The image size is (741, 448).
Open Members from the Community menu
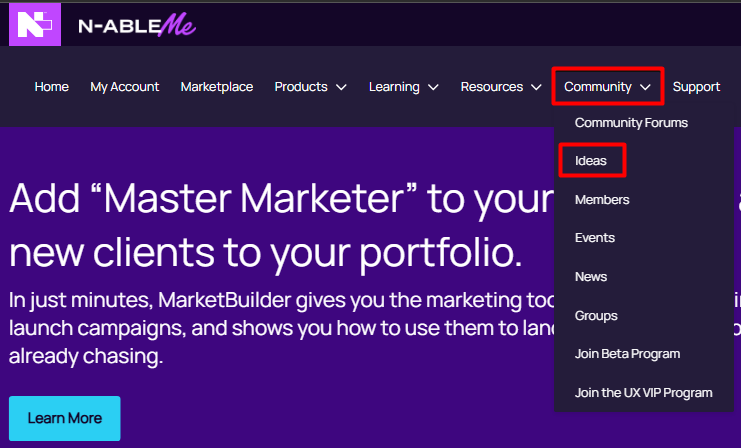(602, 200)
